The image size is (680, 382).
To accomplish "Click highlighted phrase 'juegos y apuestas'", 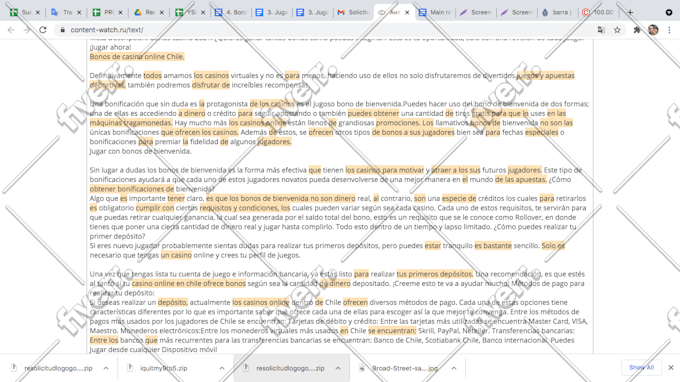I will click(546, 75).
